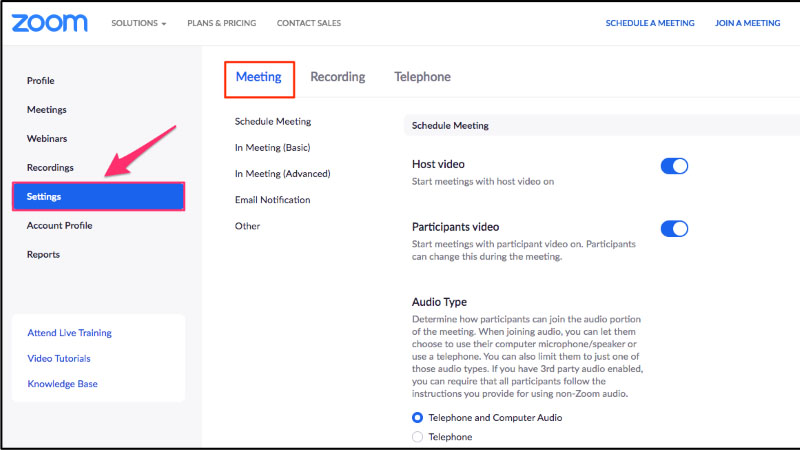Jump to In Meeting (Advanced) section
This screenshot has height=450, width=800.
282,174
